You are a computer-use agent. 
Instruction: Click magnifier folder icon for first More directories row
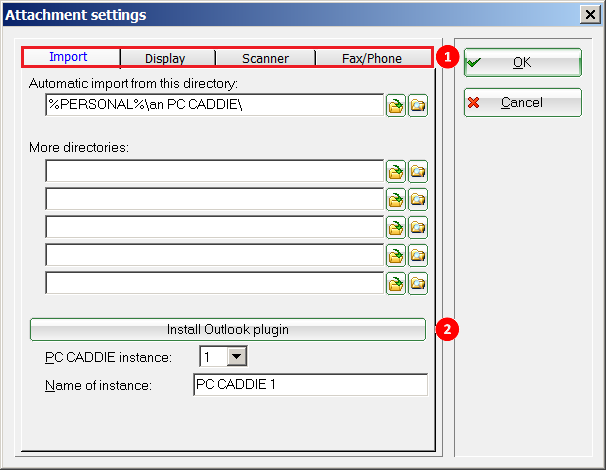click(x=418, y=171)
